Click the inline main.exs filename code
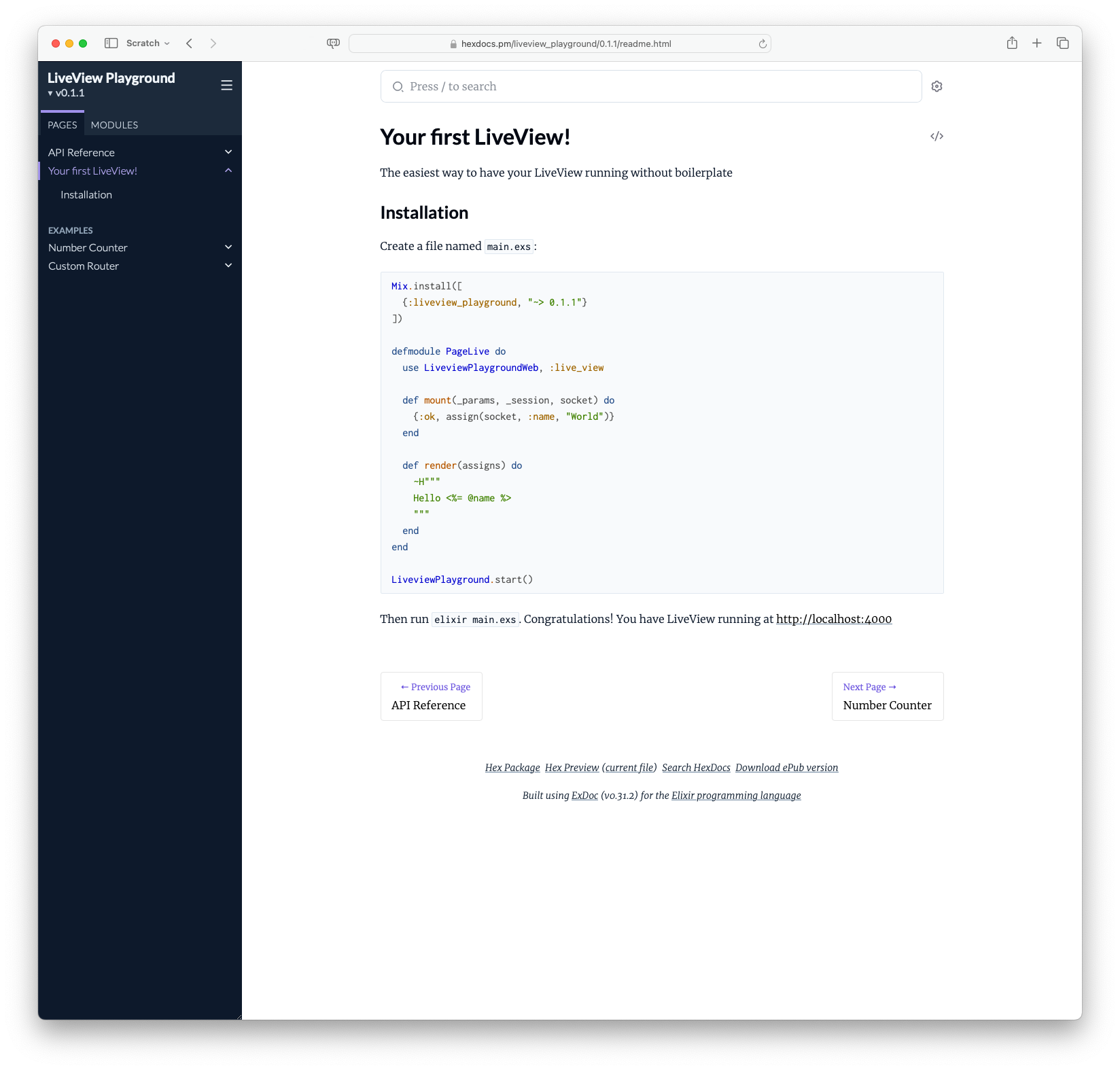This screenshot has width=1120, height=1070. tap(508, 247)
